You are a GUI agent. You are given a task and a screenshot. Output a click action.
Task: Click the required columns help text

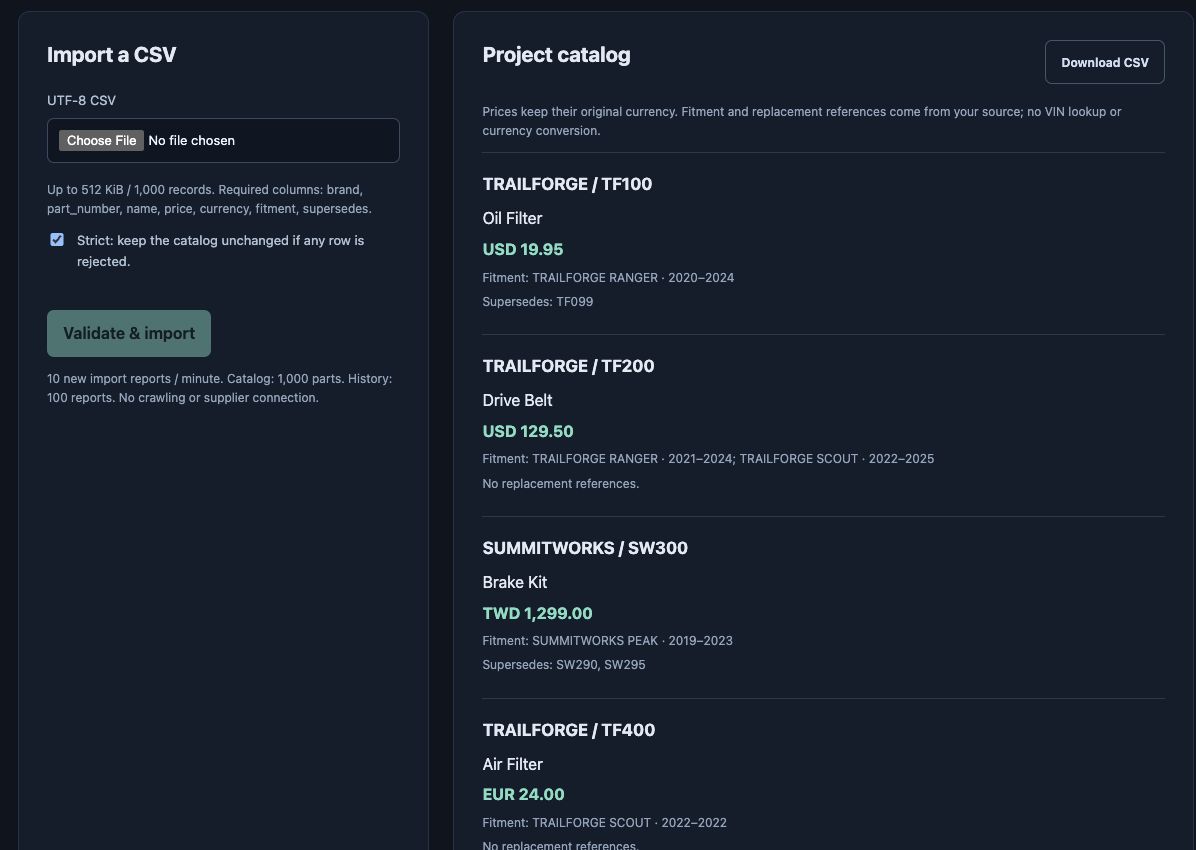[x=210, y=199]
